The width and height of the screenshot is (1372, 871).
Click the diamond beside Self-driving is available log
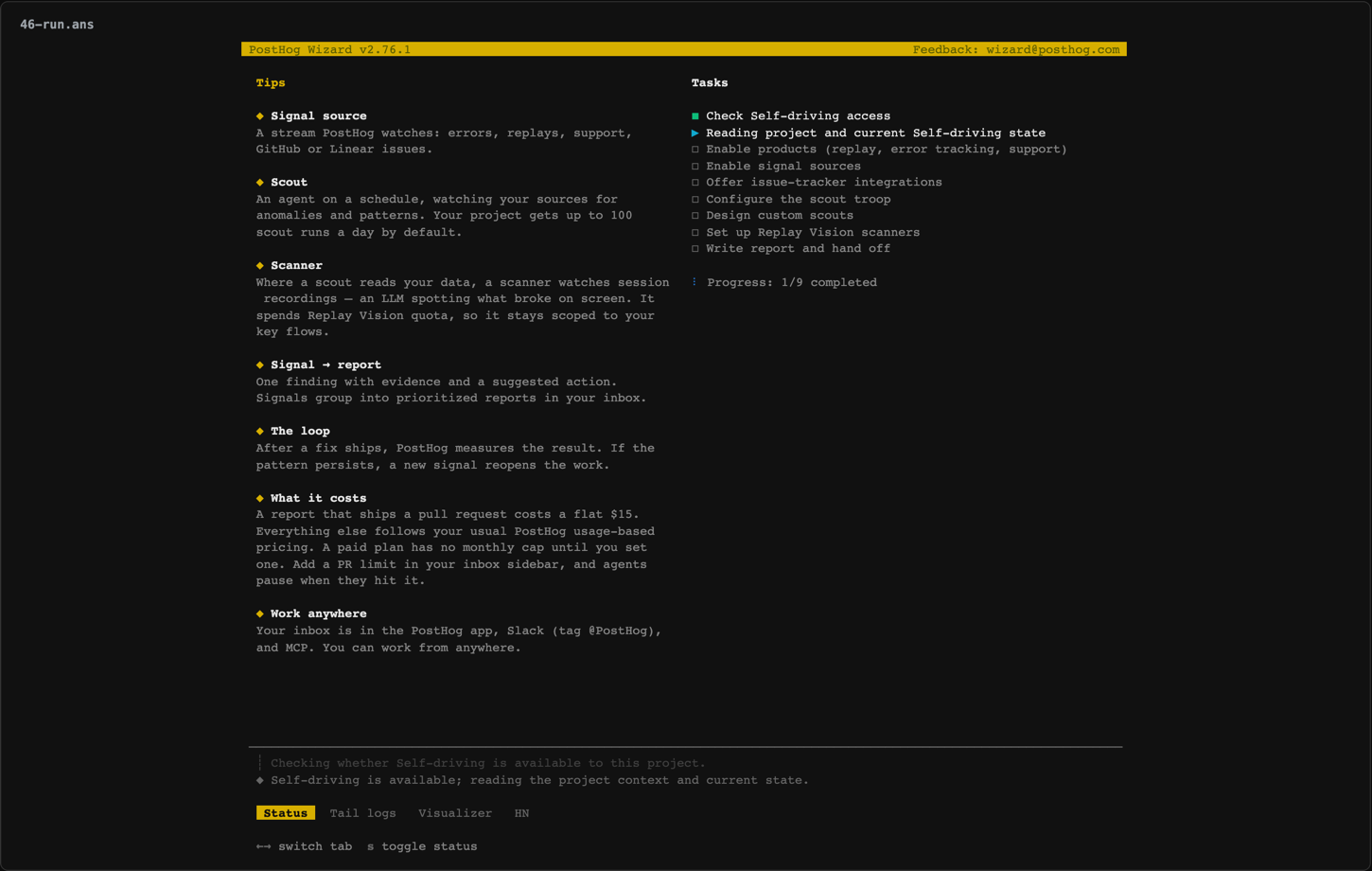260,781
